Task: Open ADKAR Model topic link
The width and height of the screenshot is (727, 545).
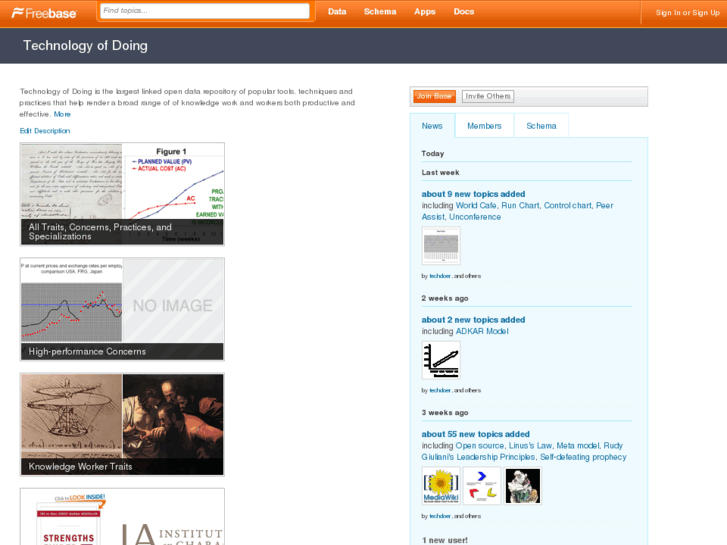Action: click(482, 331)
